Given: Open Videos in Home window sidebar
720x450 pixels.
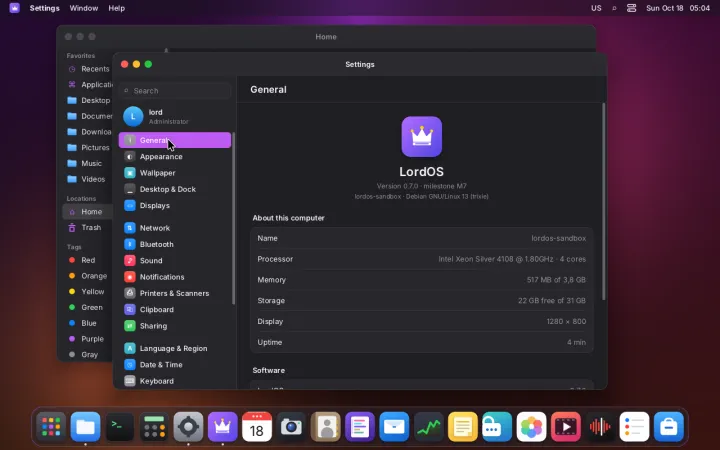Looking at the screenshot, I should (88, 179).
